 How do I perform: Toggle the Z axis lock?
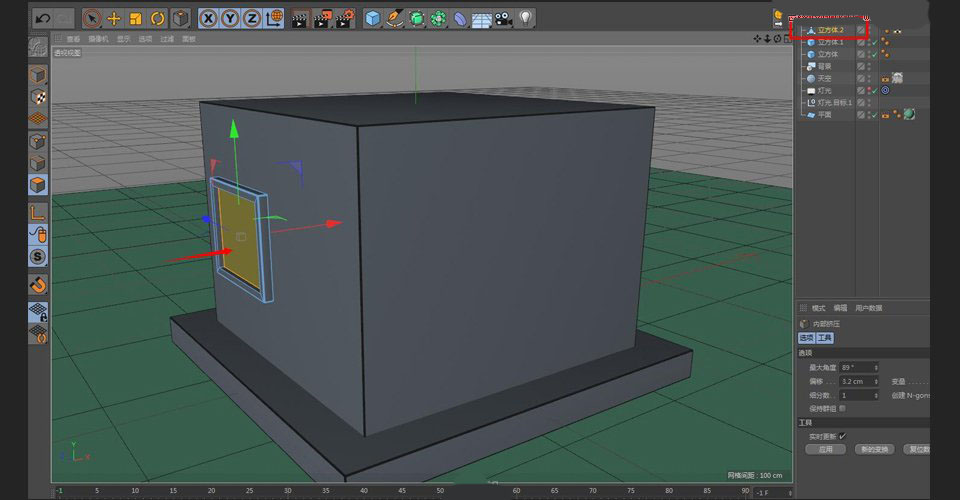[251, 18]
